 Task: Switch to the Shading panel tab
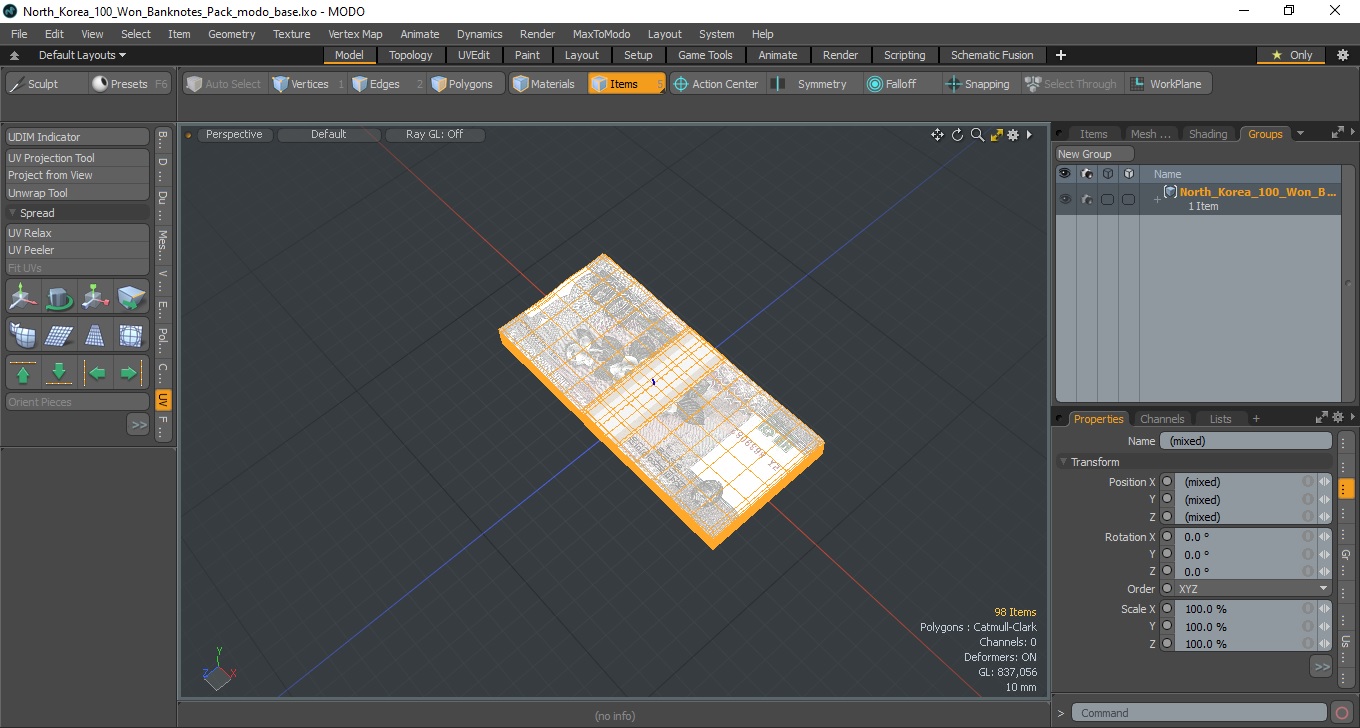click(x=1208, y=134)
